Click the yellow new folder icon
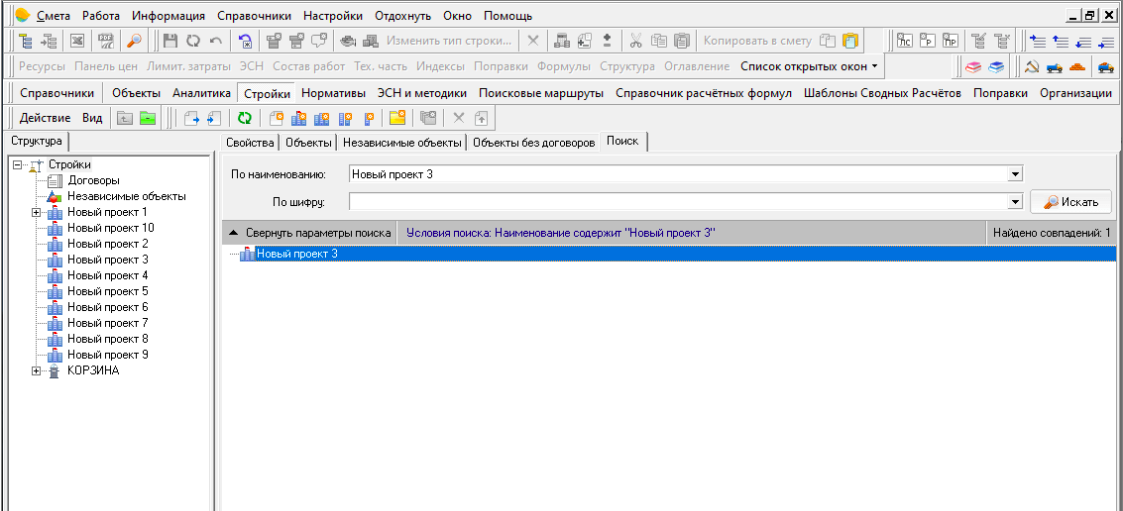The height and width of the screenshot is (511, 1123). click(397, 118)
